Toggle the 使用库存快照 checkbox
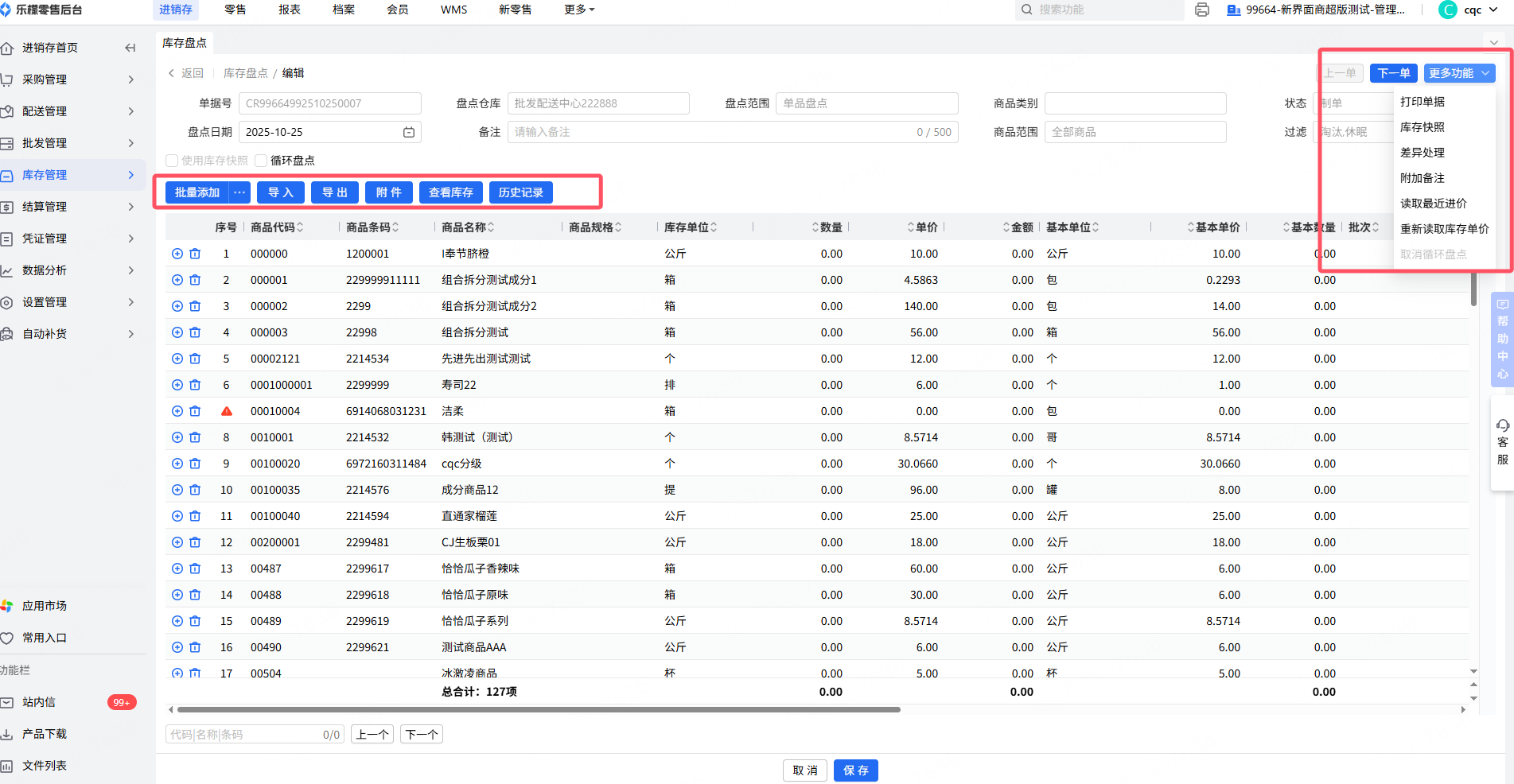1514x784 pixels. 172,161
